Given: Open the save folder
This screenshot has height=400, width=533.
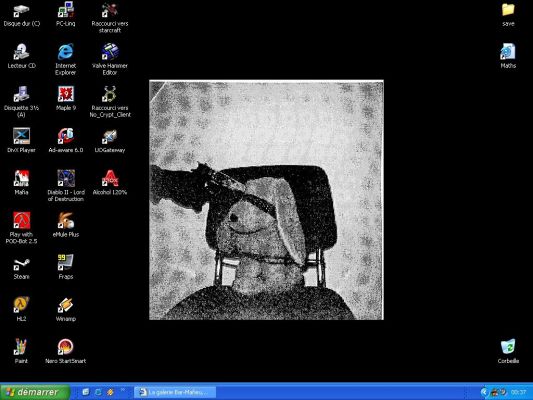Looking at the screenshot, I should [x=508, y=15].
